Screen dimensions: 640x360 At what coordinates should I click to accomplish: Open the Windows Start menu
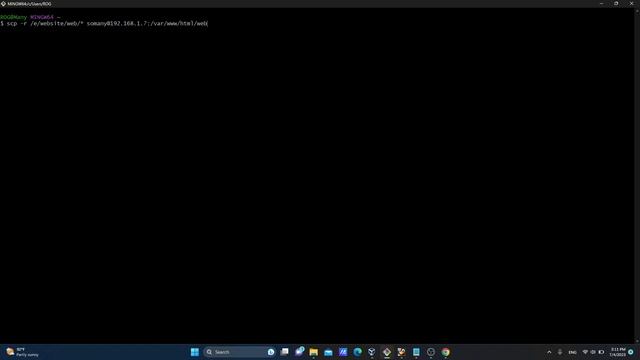[x=195, y=352]
